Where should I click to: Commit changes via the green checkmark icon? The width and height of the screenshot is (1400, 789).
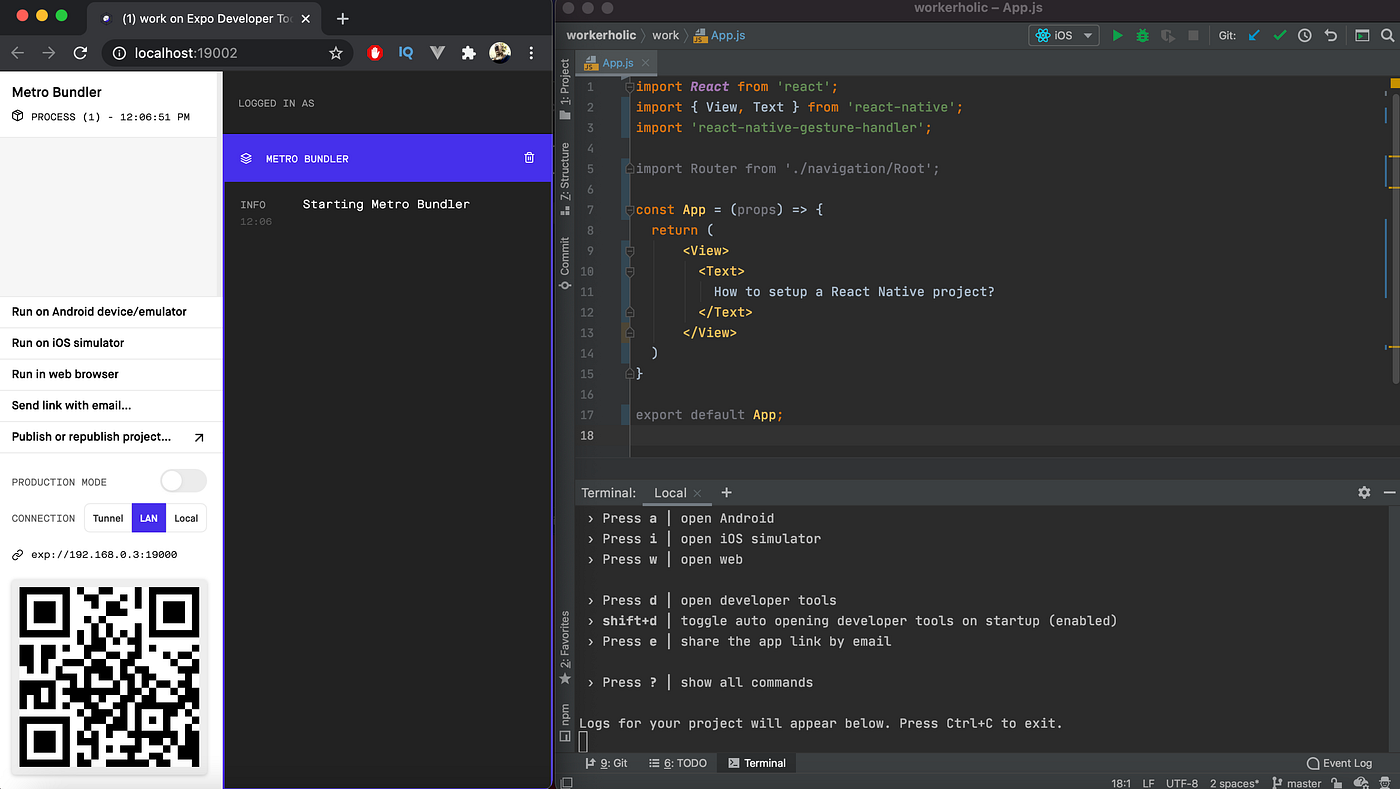1280,35
